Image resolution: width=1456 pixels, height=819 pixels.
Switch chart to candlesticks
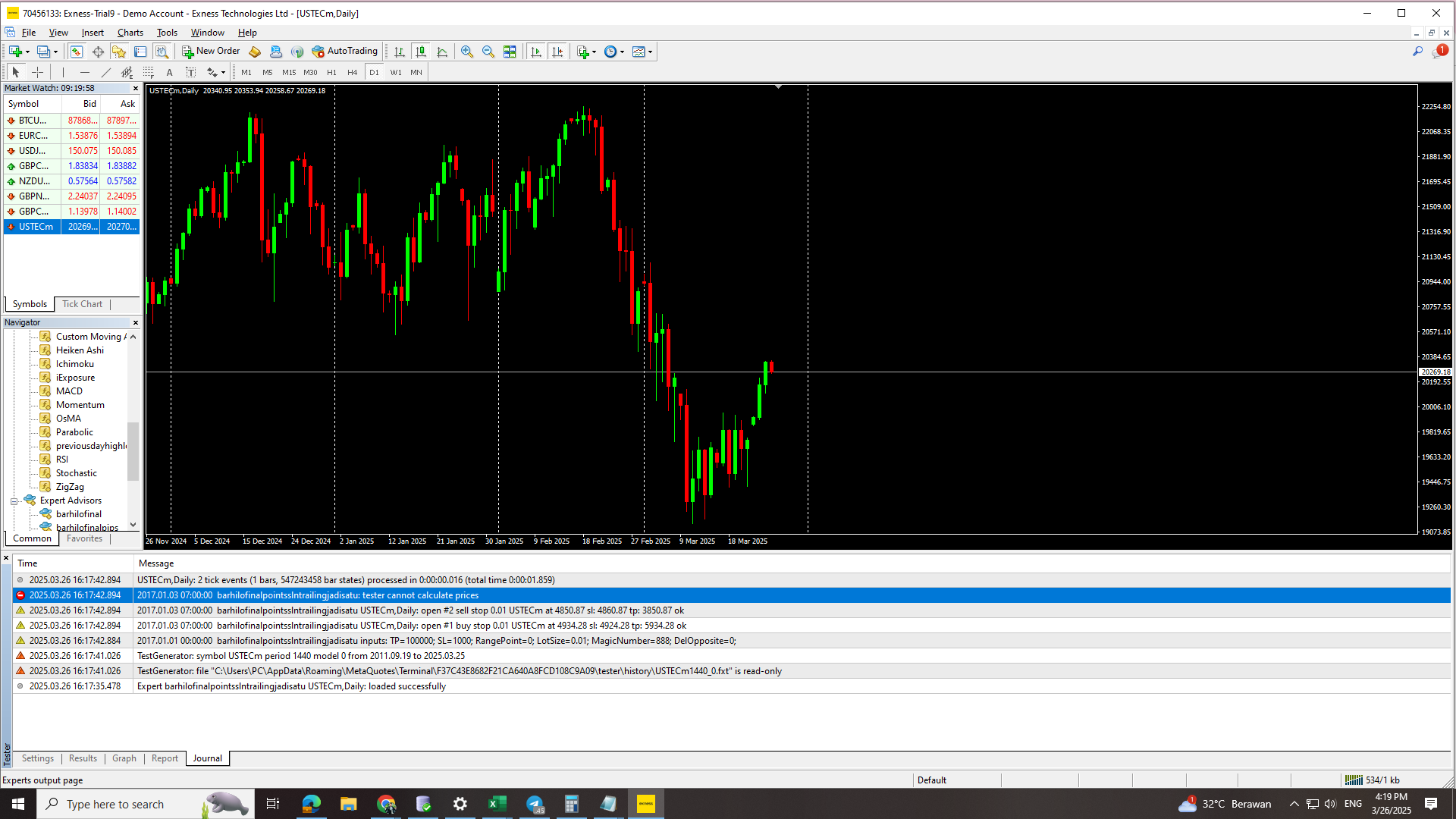(421, 52)
